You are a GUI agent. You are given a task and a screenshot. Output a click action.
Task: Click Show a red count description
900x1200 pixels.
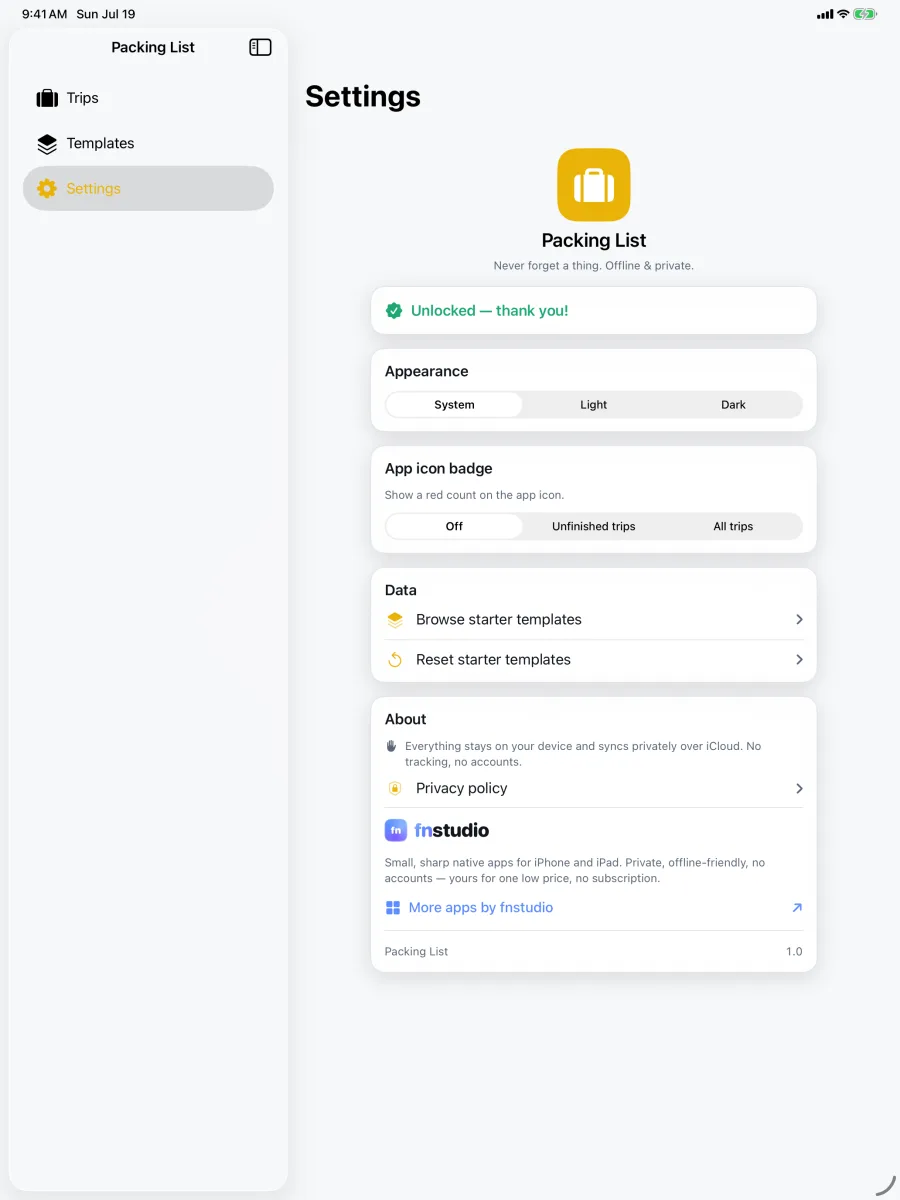(x=475, y=495)
